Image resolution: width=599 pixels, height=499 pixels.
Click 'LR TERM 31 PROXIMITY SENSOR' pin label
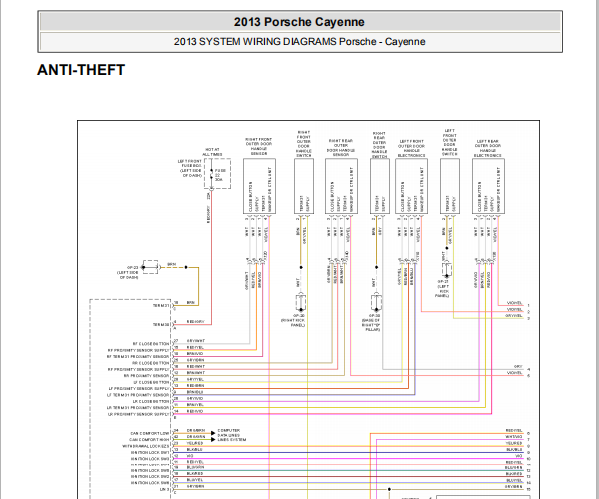click(x=138, y=408)
